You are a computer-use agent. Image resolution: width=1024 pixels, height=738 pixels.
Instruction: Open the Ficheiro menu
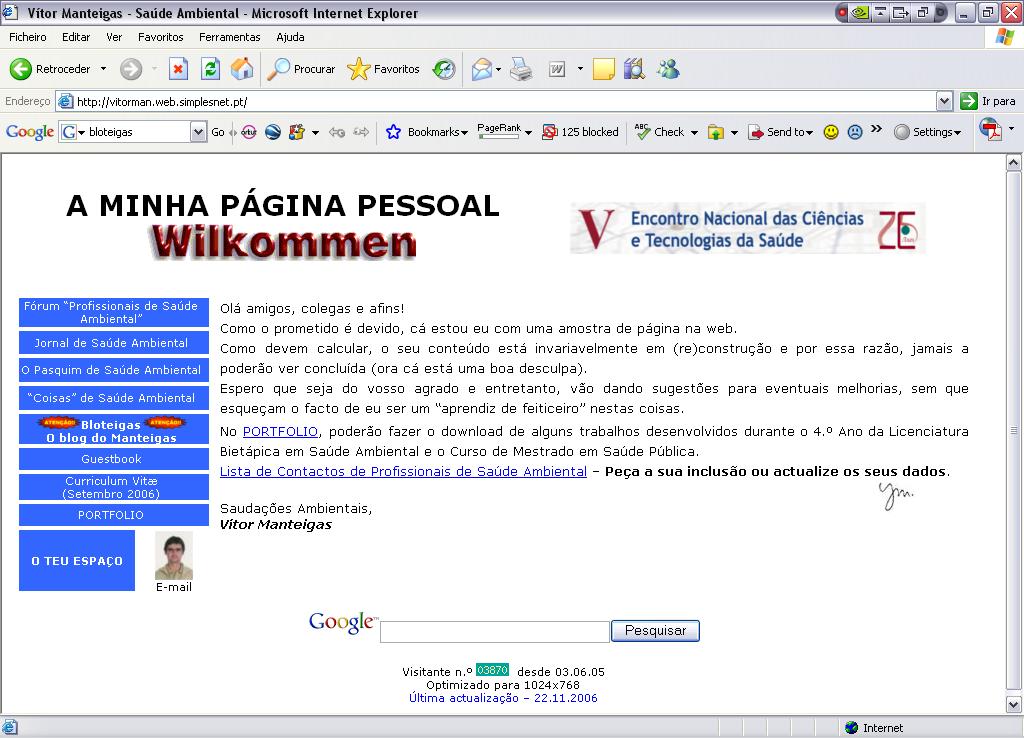tap(27, 37)
